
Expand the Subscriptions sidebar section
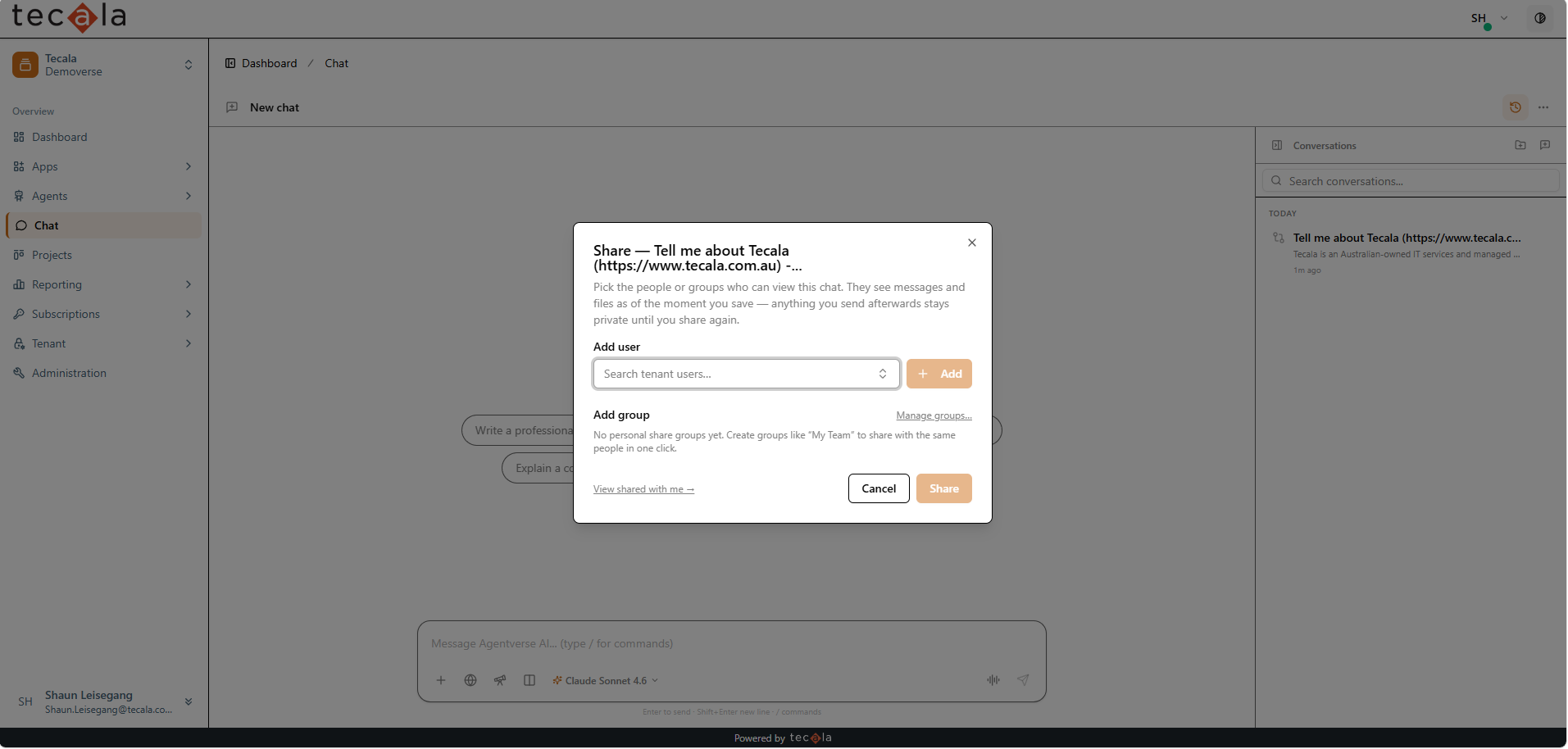point(104,314)
